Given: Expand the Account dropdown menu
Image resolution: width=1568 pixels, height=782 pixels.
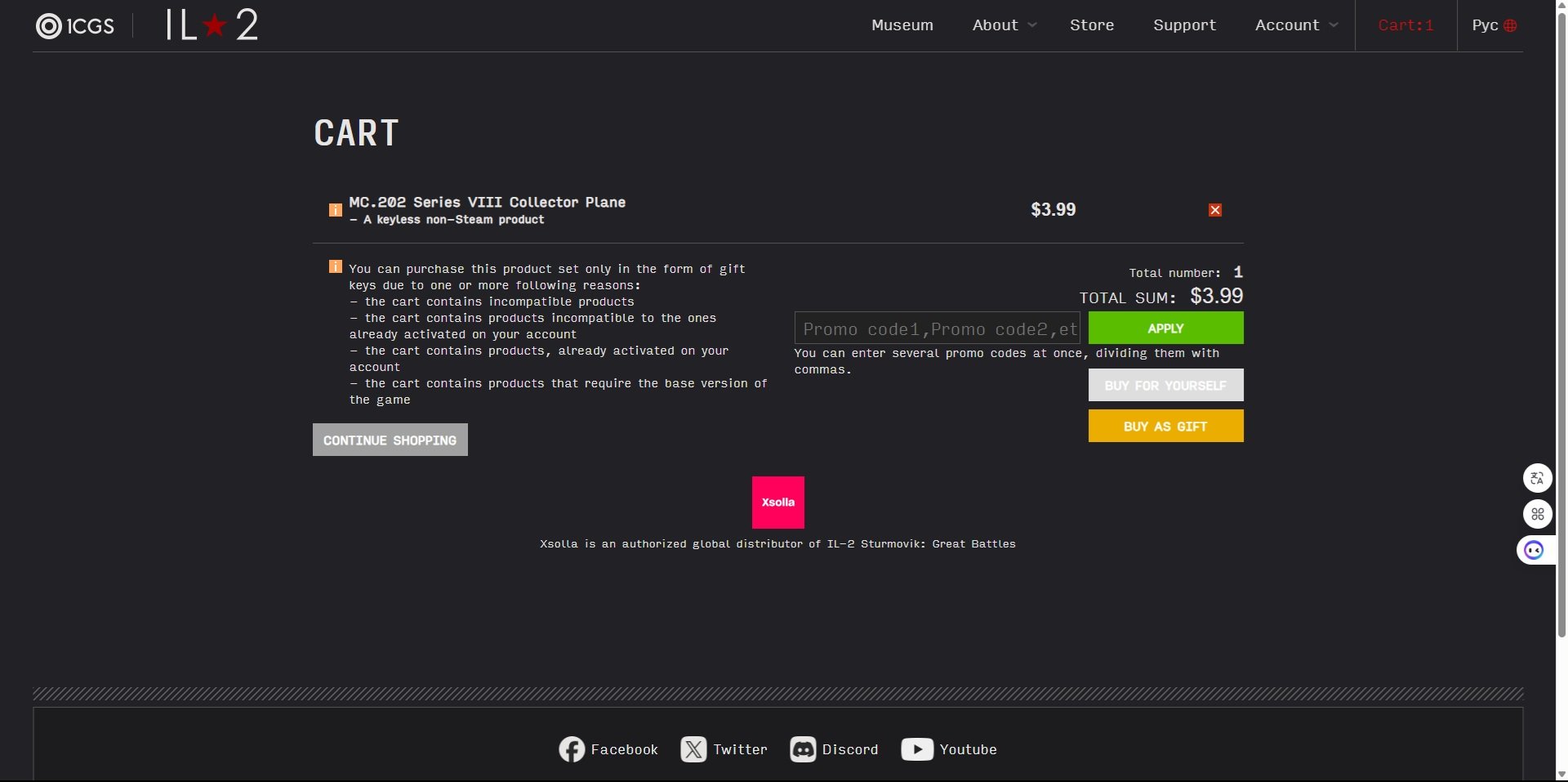Looking at the screenshot, I should pos(1296,25).
